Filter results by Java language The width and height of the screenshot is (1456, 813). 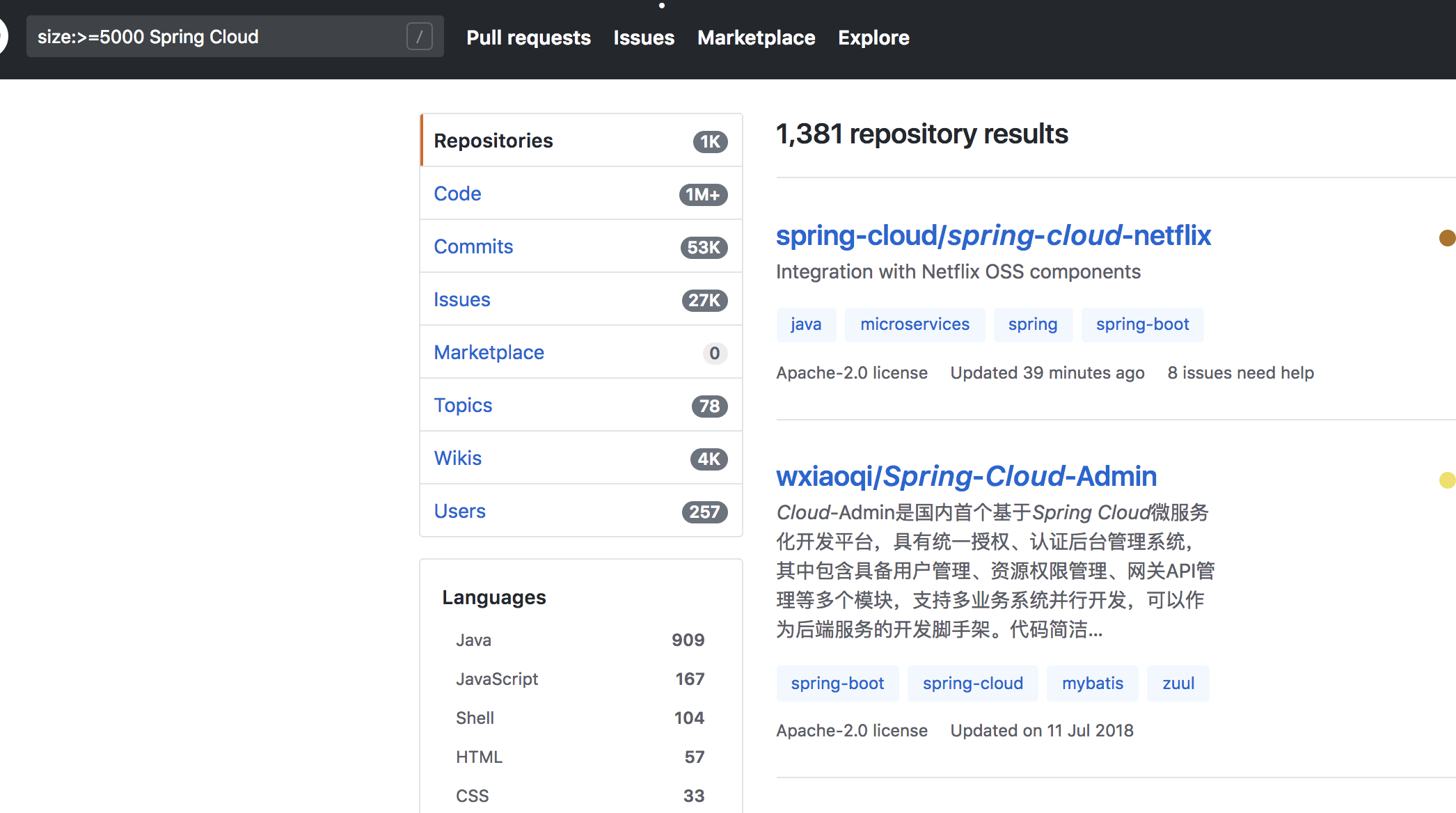473,640
